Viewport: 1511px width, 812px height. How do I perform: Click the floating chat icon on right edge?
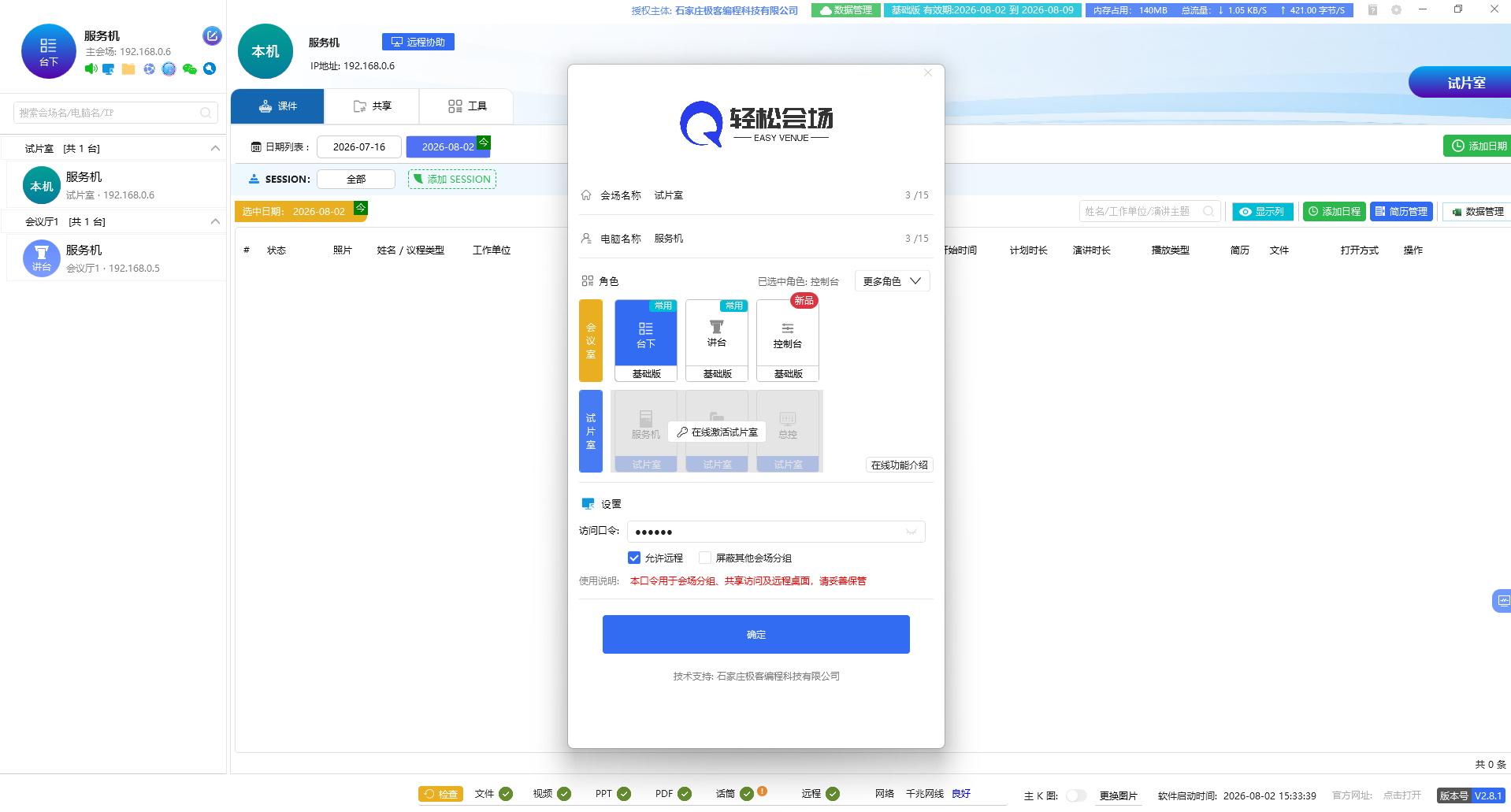click(1502, 601)
